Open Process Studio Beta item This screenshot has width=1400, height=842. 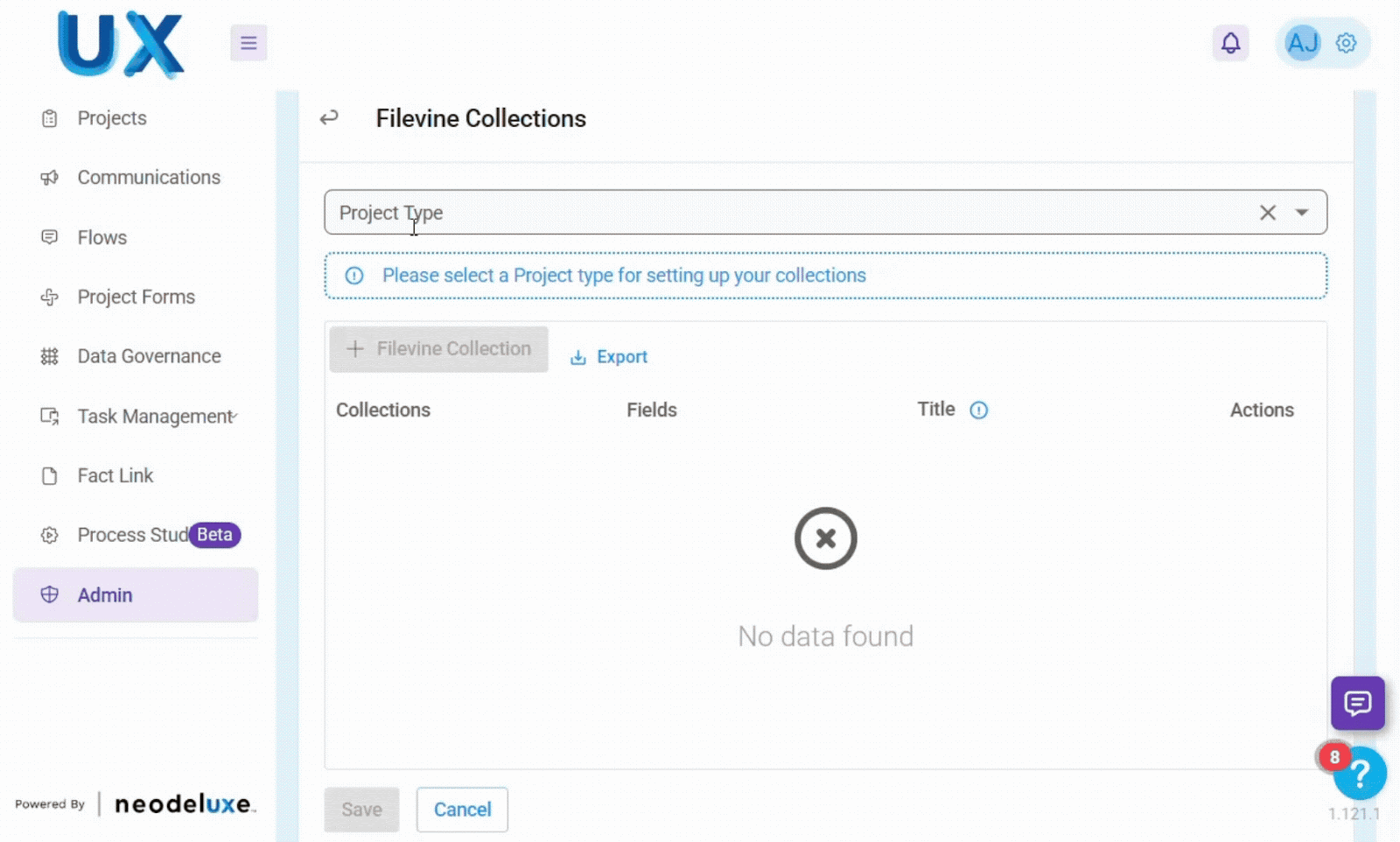click(x=136, y=535)
